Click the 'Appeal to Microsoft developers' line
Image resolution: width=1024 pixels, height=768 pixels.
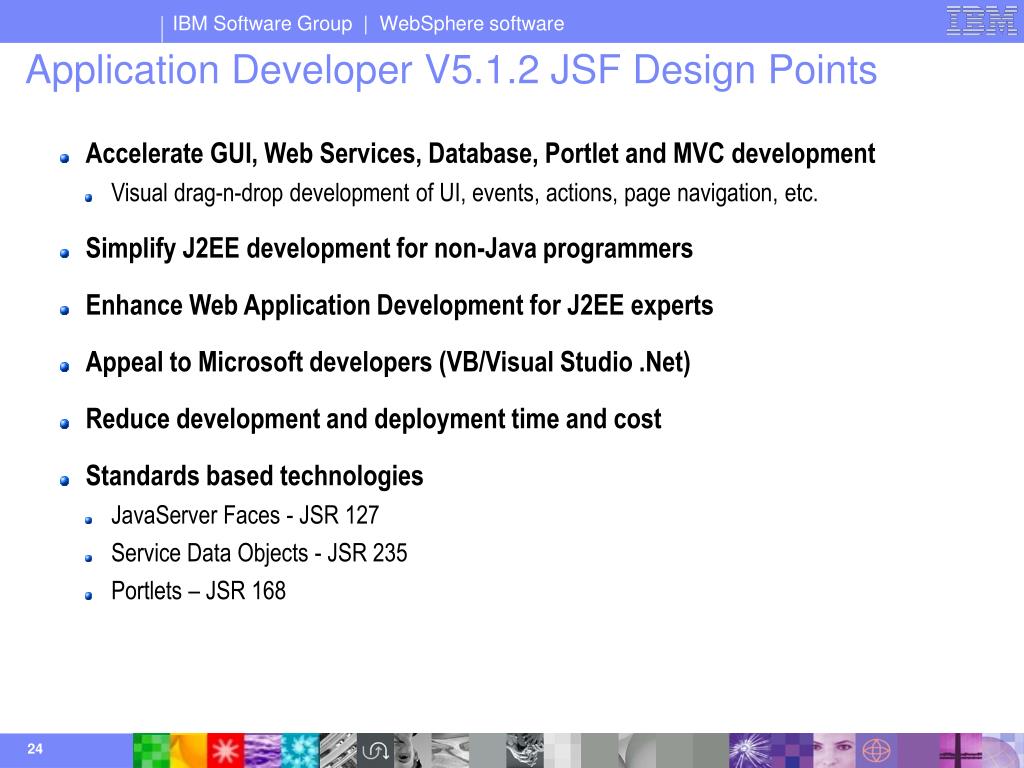click(x=388, y=362)
